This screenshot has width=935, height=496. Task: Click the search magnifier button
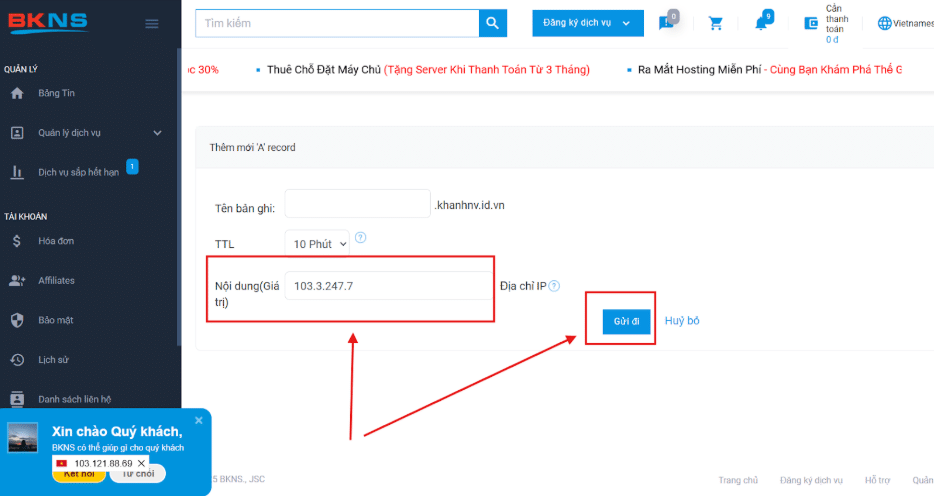tap(493, 23)
